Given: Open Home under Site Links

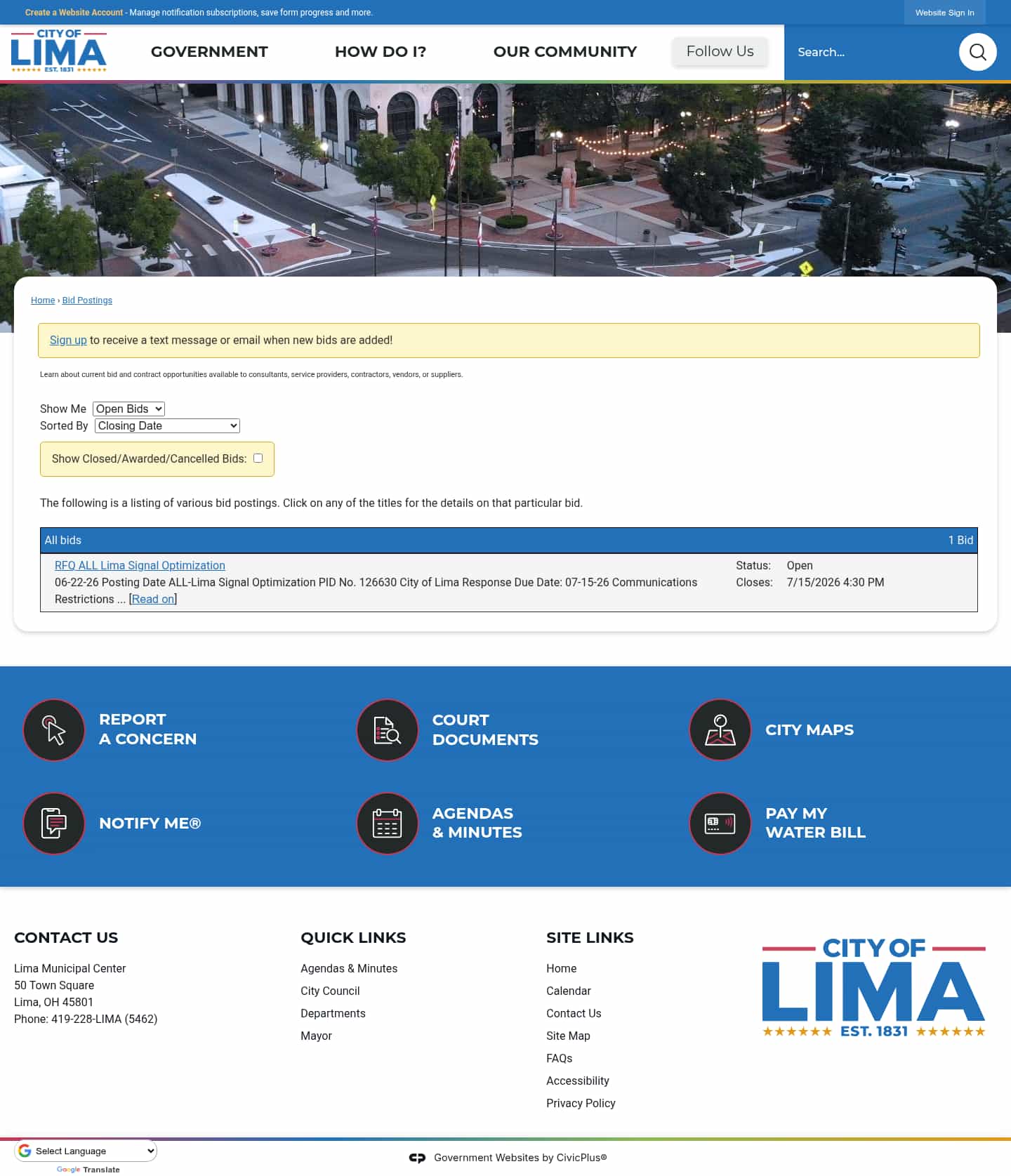Looking at the screenshot, I should (x=561, y=968).
